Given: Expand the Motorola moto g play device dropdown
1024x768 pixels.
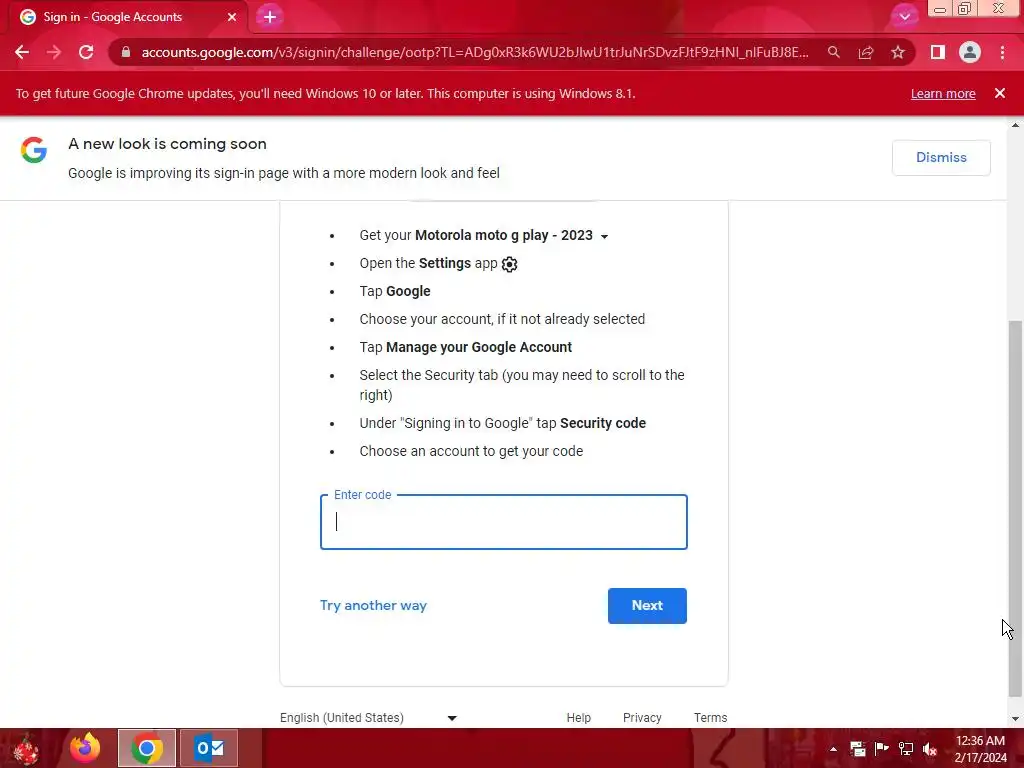Looking at the screenshot, I should 604,236.
